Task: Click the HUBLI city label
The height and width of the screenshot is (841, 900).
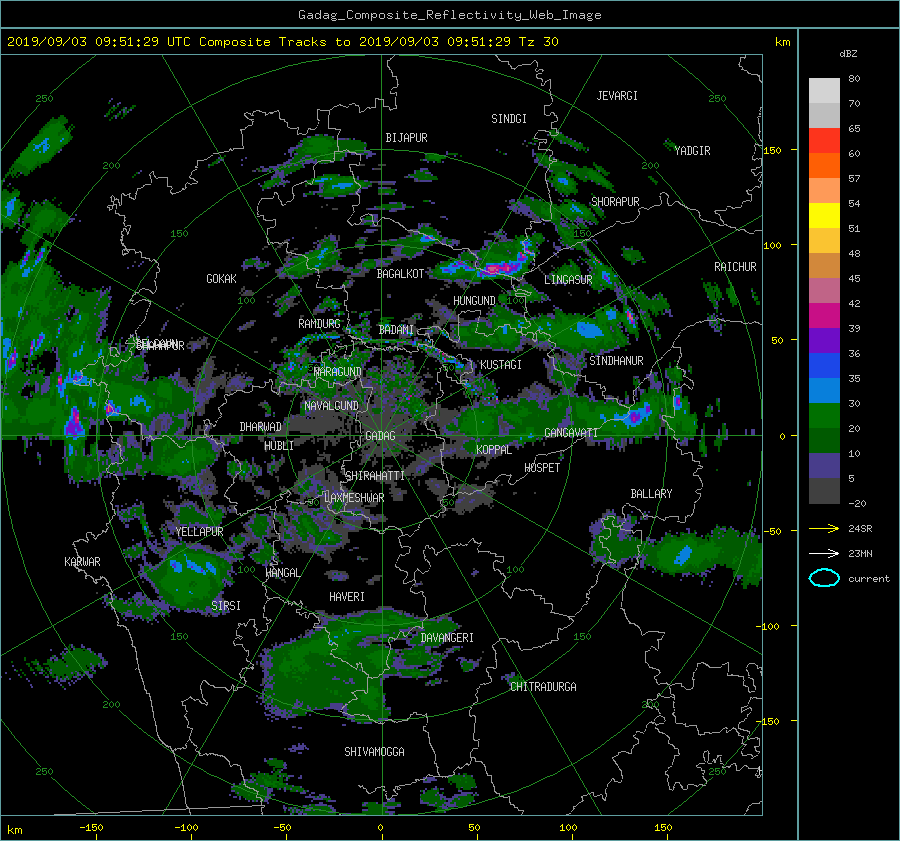Action: [x=279, y=446]
